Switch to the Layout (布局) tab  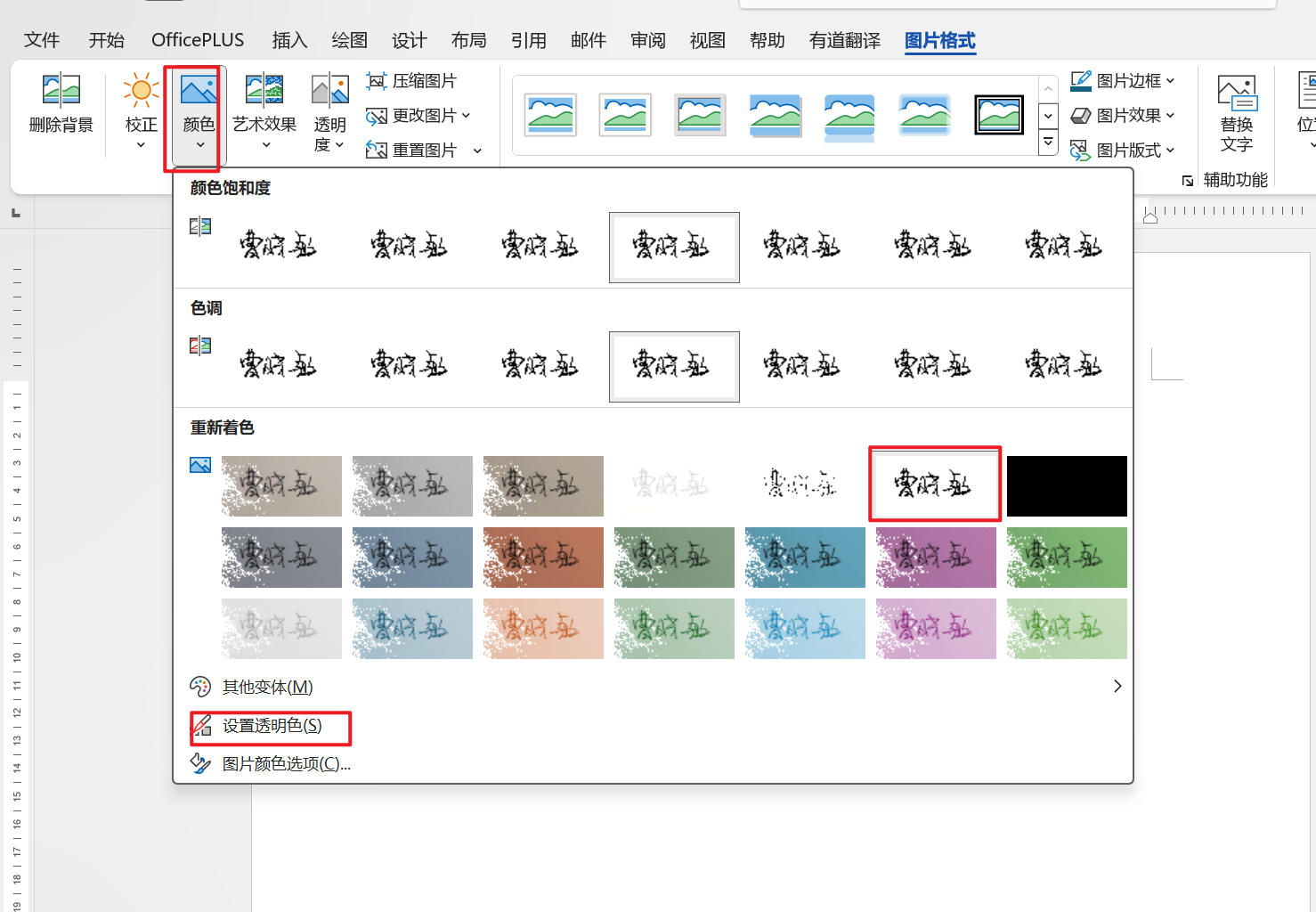point(469,40)
